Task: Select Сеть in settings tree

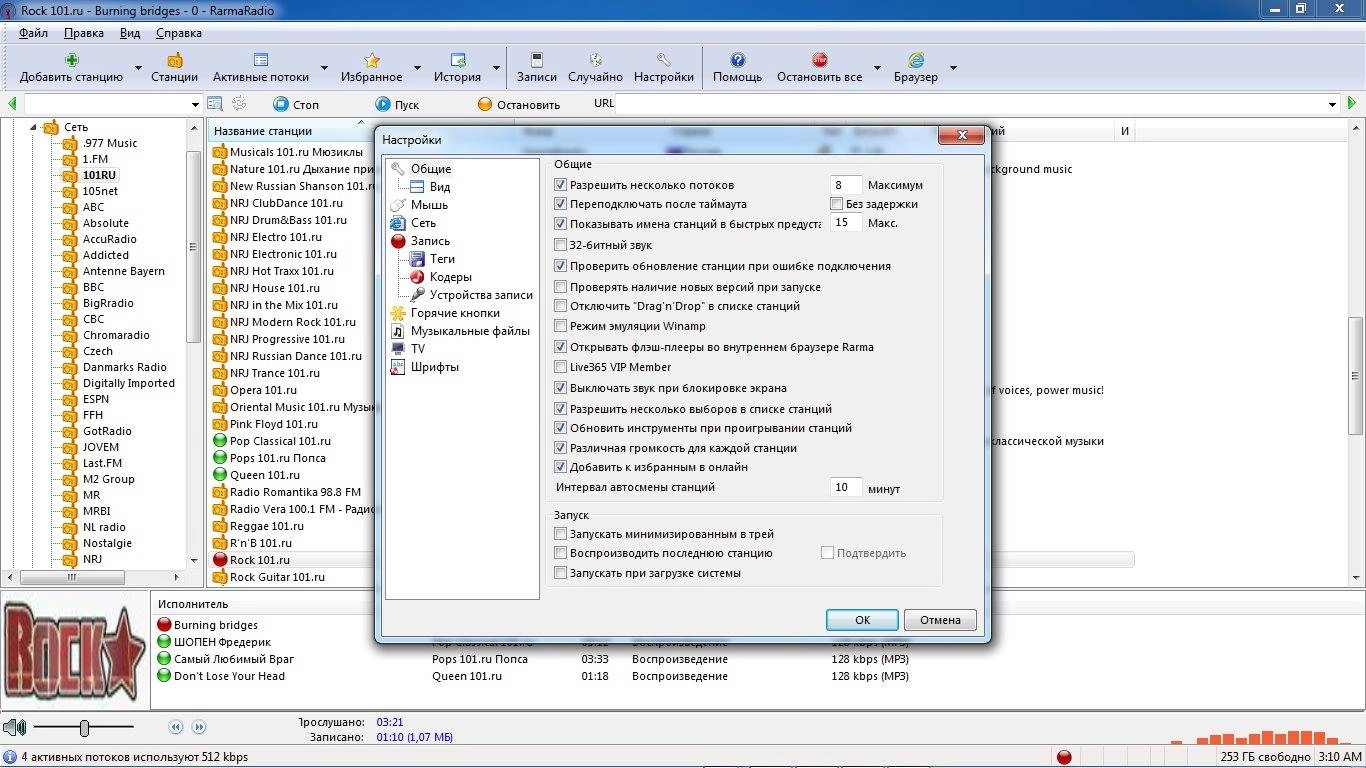Action: 423,223
